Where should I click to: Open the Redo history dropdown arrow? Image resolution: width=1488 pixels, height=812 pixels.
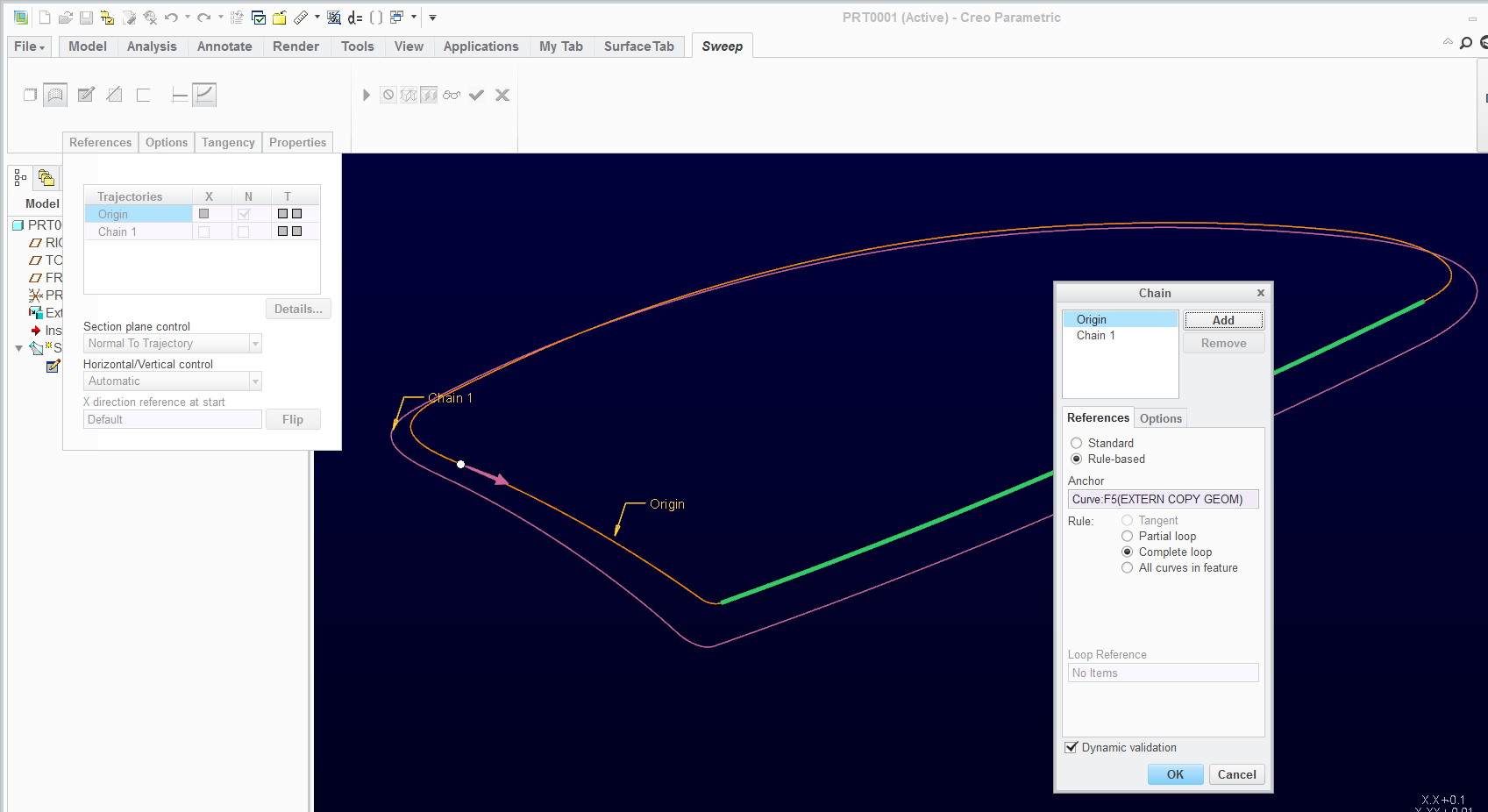click(220, 18)
